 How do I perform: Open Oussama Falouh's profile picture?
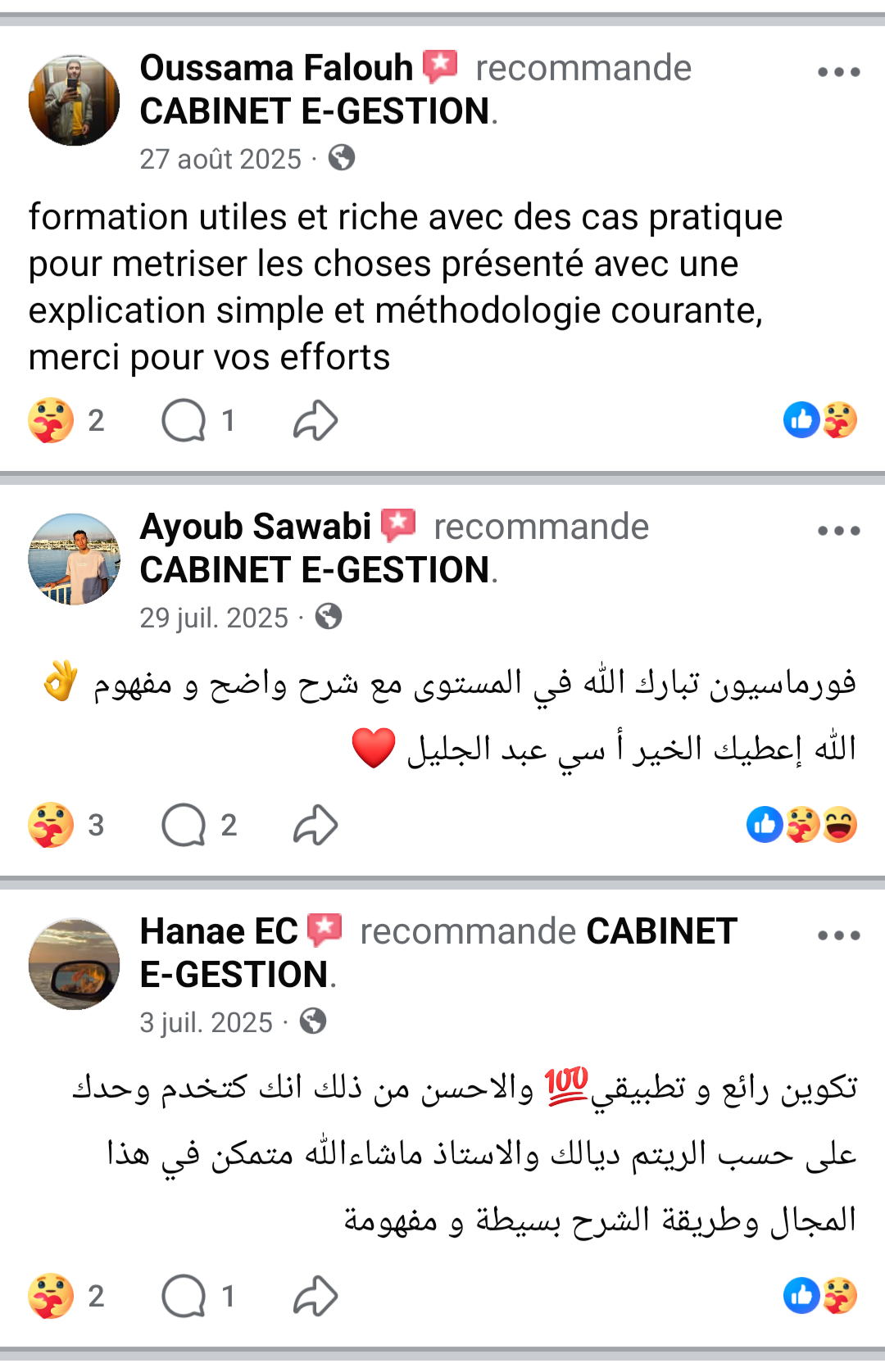(x=74, y=101)
